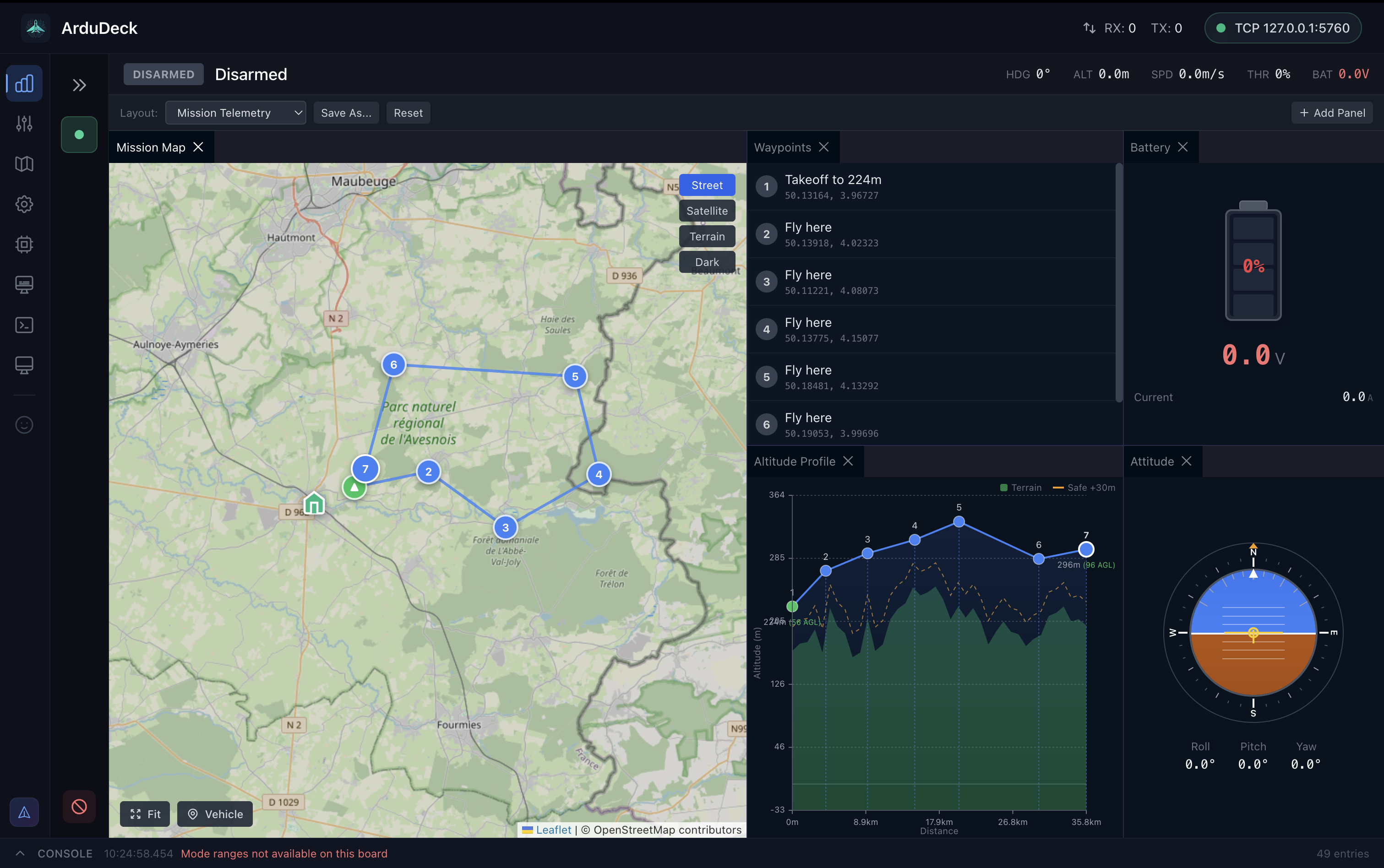Open the mission map sidebar icon
The width and height of the screenshot is (1384, 868).
pyautogui.click(x=24, y=164)
